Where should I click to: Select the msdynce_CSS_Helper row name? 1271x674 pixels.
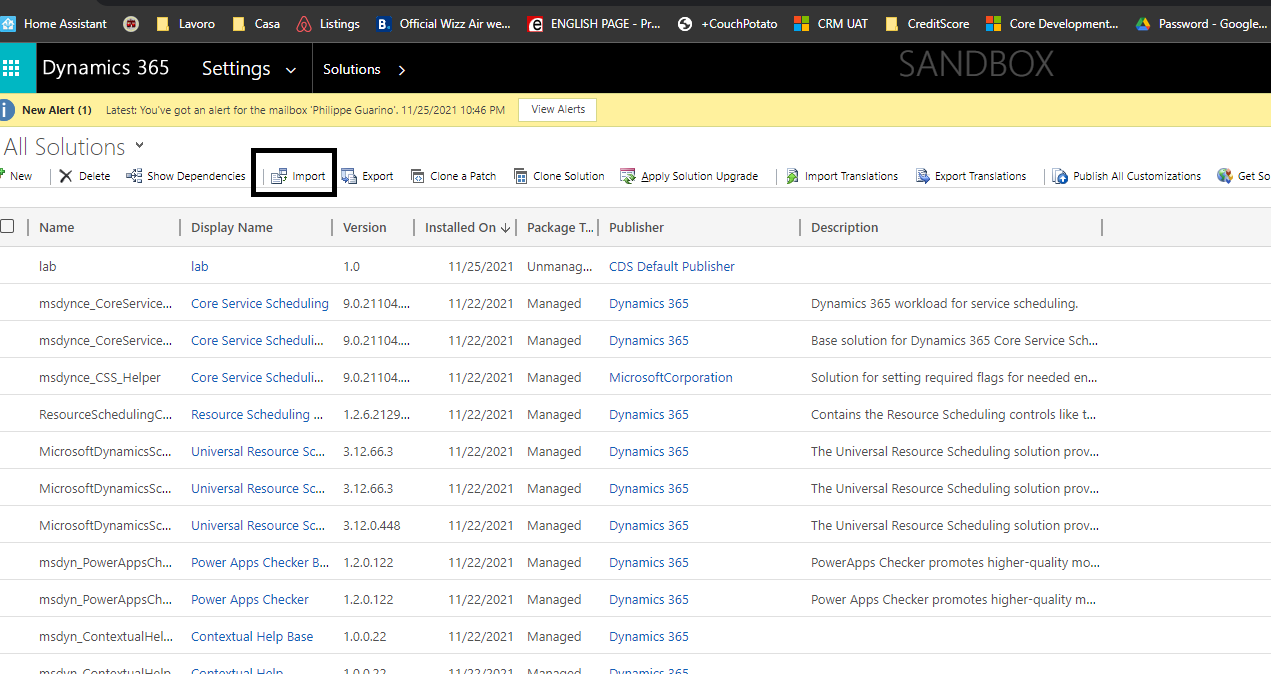tap(100, 377)
